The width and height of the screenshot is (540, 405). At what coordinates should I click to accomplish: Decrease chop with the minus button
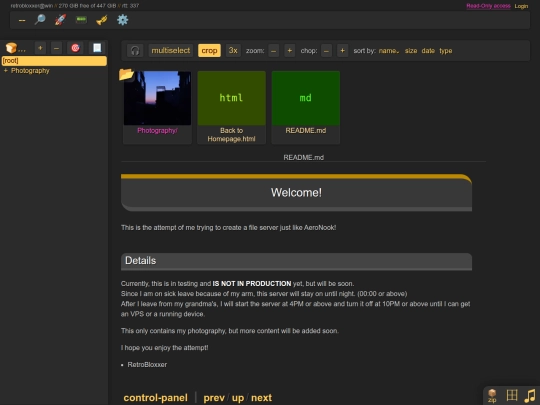(326, 51)
